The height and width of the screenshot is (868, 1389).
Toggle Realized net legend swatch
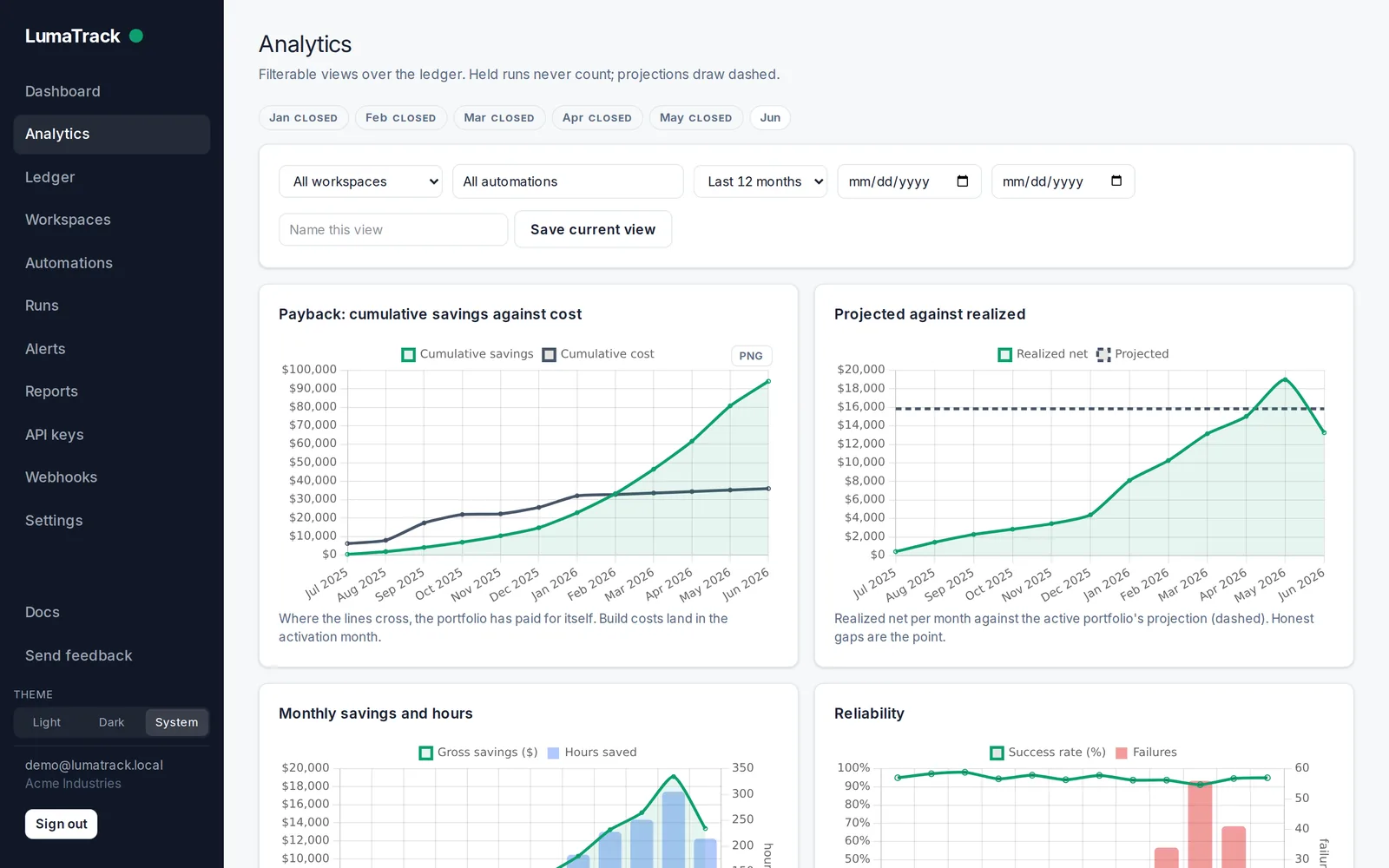1004,354
